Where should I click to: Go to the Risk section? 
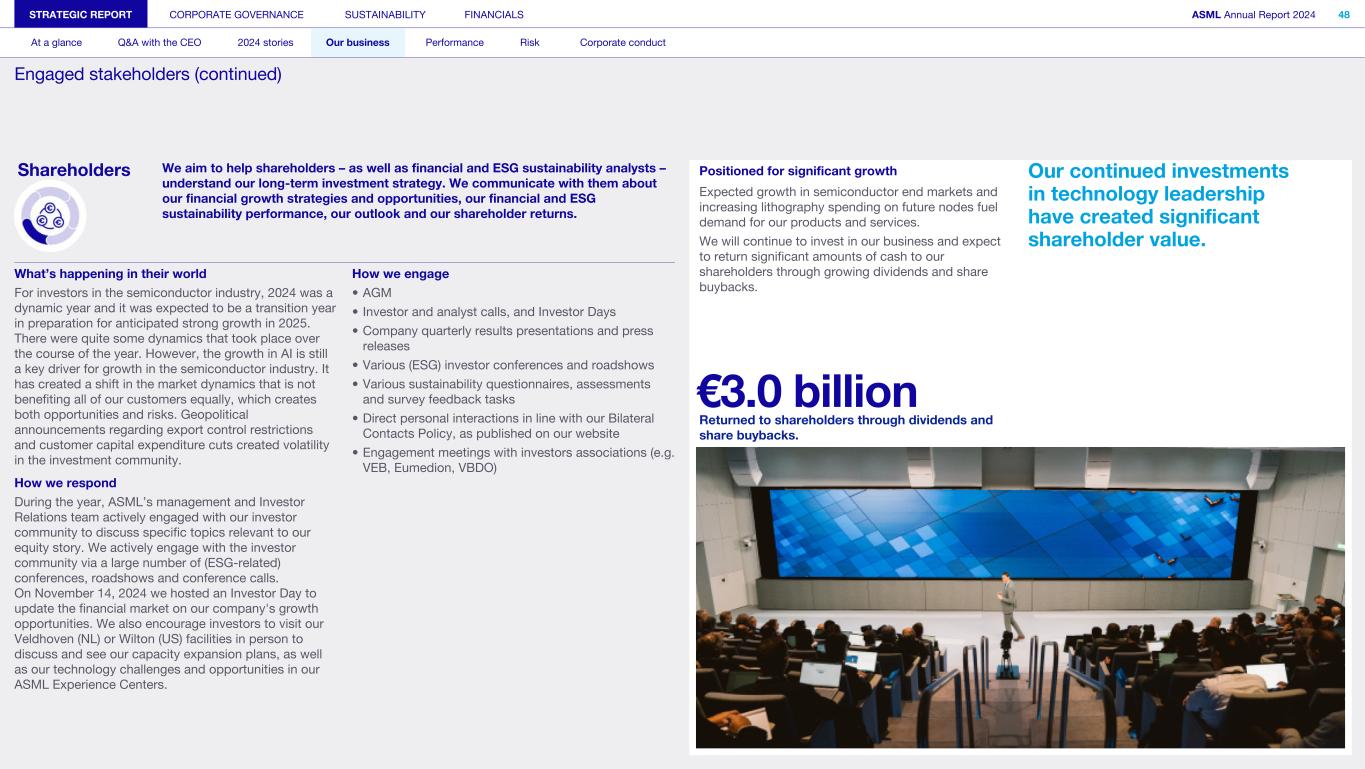[529, 42]
